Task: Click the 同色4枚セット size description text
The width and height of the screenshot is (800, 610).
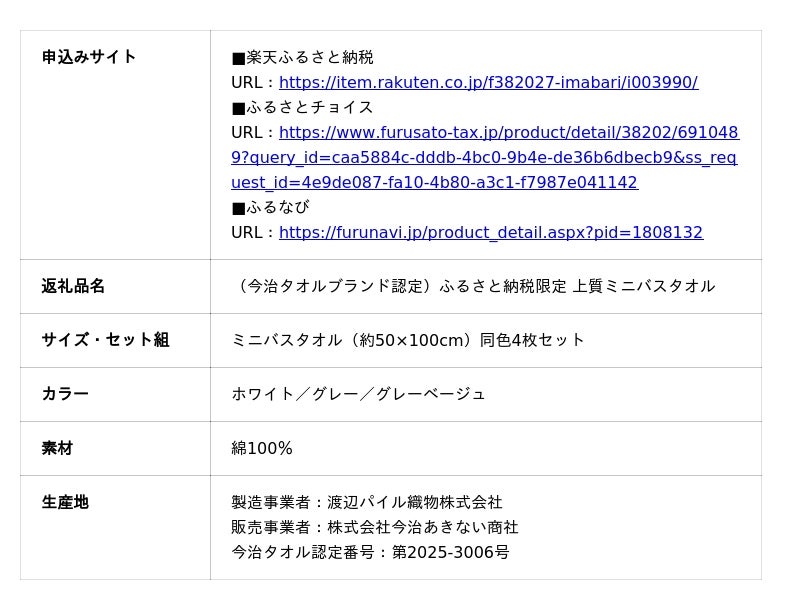Action: tap(532, 340)
